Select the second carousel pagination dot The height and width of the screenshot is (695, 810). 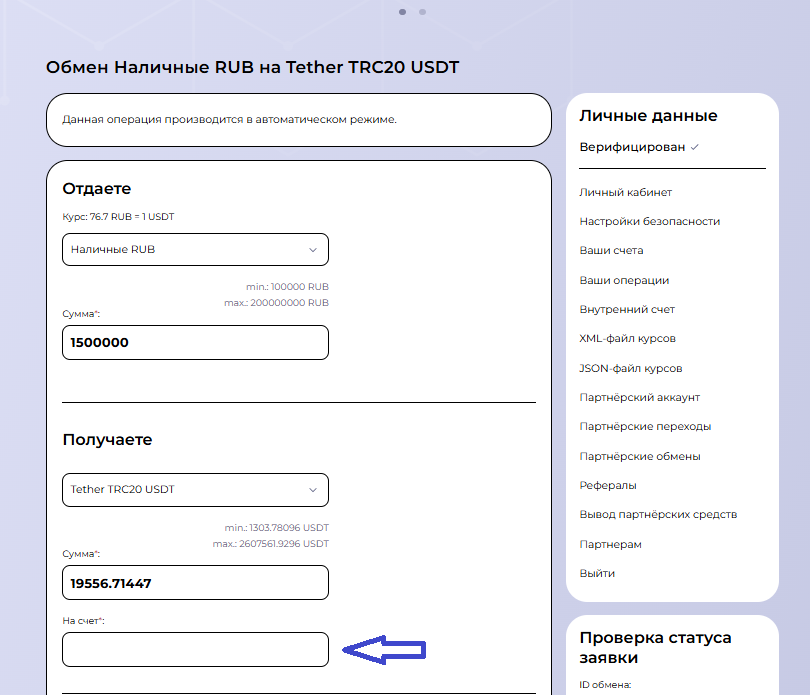pyautogui.click(x=422, y=12)
